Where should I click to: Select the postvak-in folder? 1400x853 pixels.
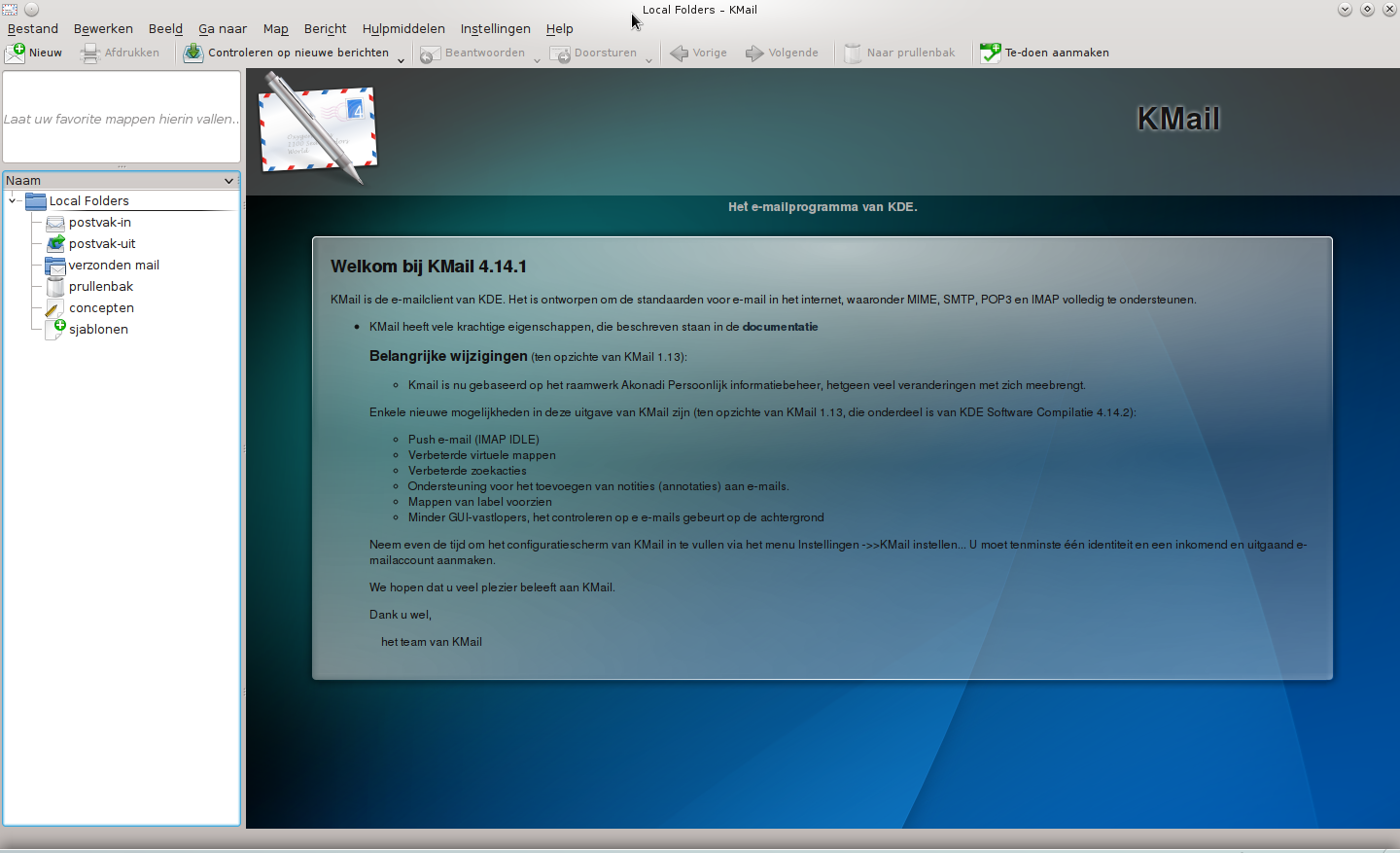click(x=99, y=223)
